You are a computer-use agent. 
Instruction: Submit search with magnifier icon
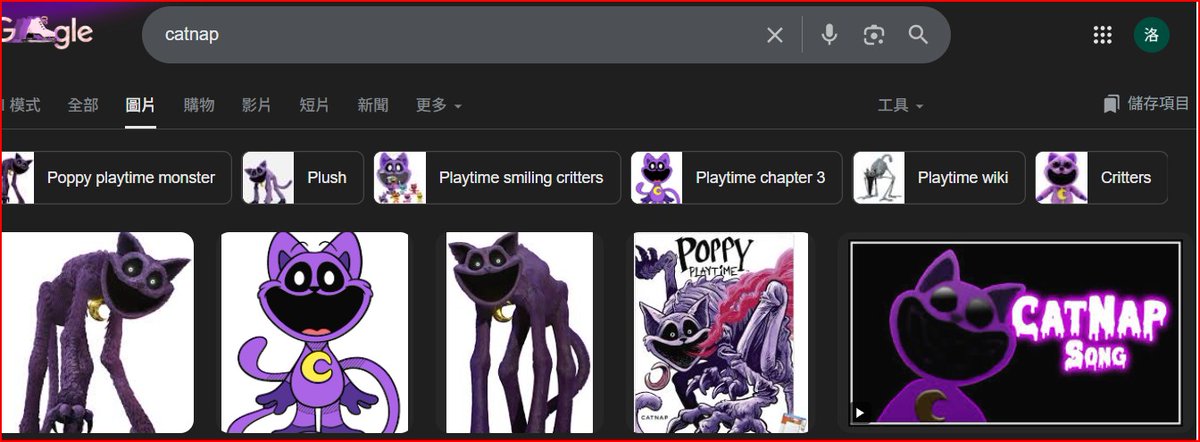[x=918, y=35]
